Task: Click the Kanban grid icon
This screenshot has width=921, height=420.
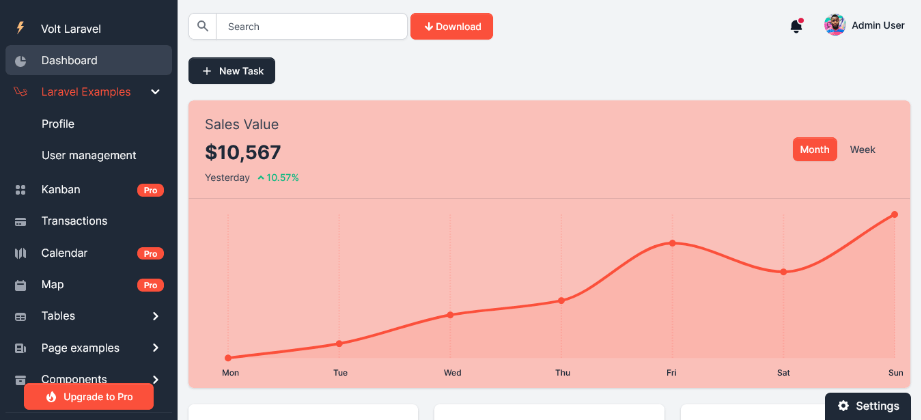Action: click(21, 190)
